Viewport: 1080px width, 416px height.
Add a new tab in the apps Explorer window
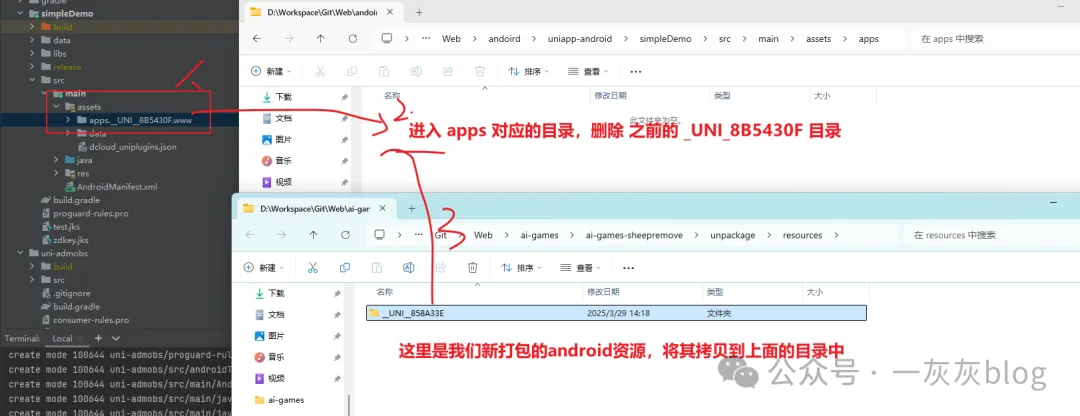(419, 12)
